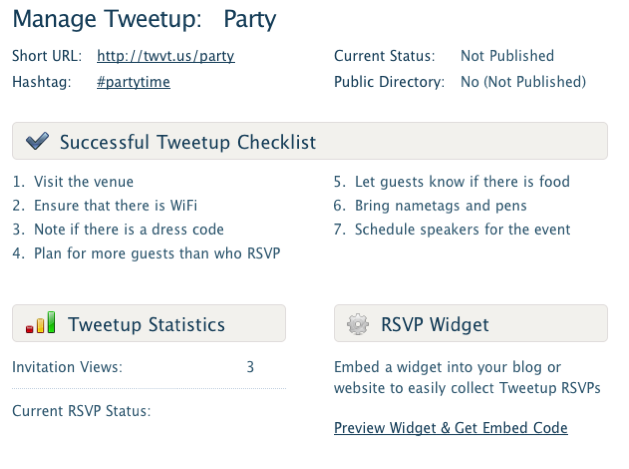Select checklist item Visit the venue

(x=84, y=182)
